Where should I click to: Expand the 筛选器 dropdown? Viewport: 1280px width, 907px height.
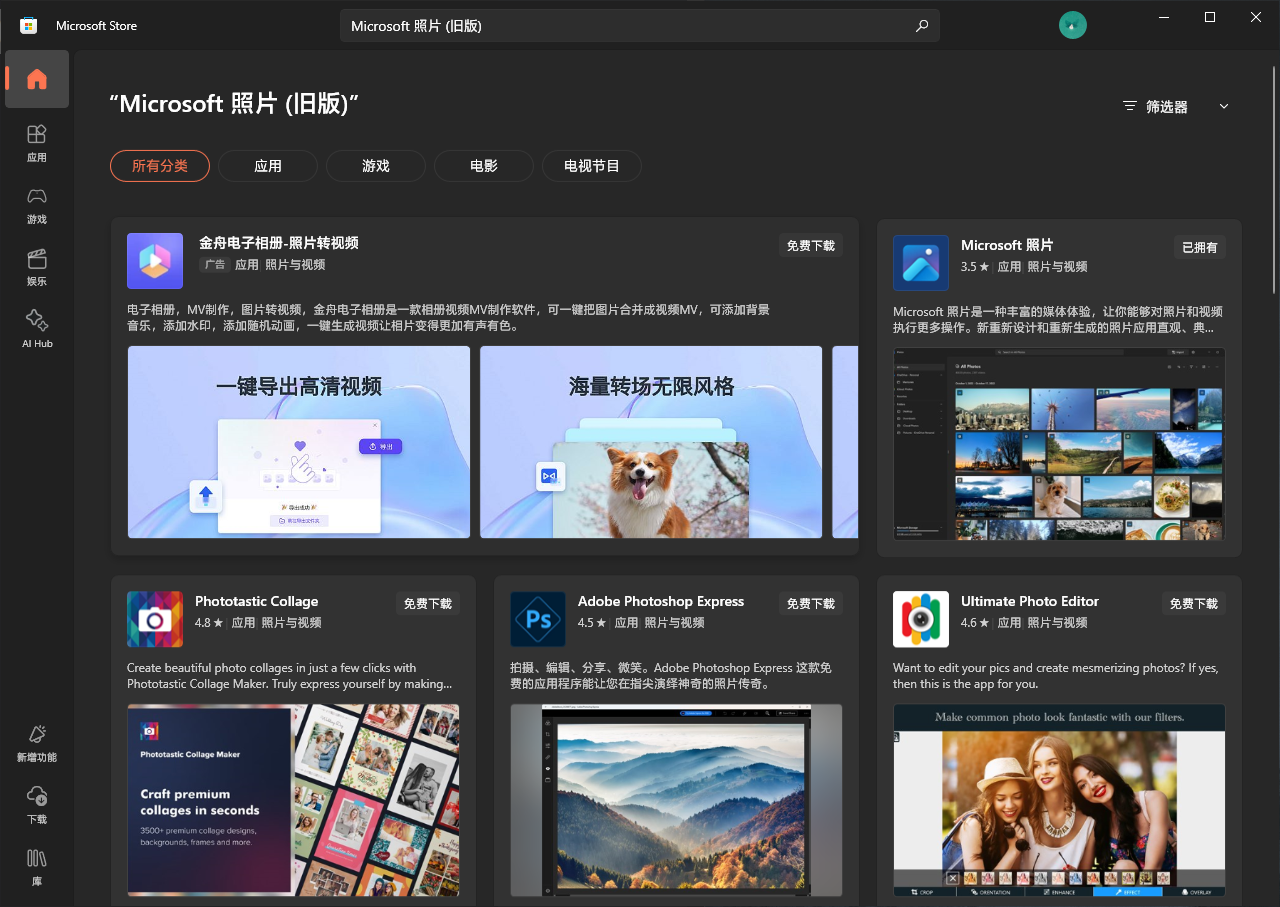coord(1175,106)
